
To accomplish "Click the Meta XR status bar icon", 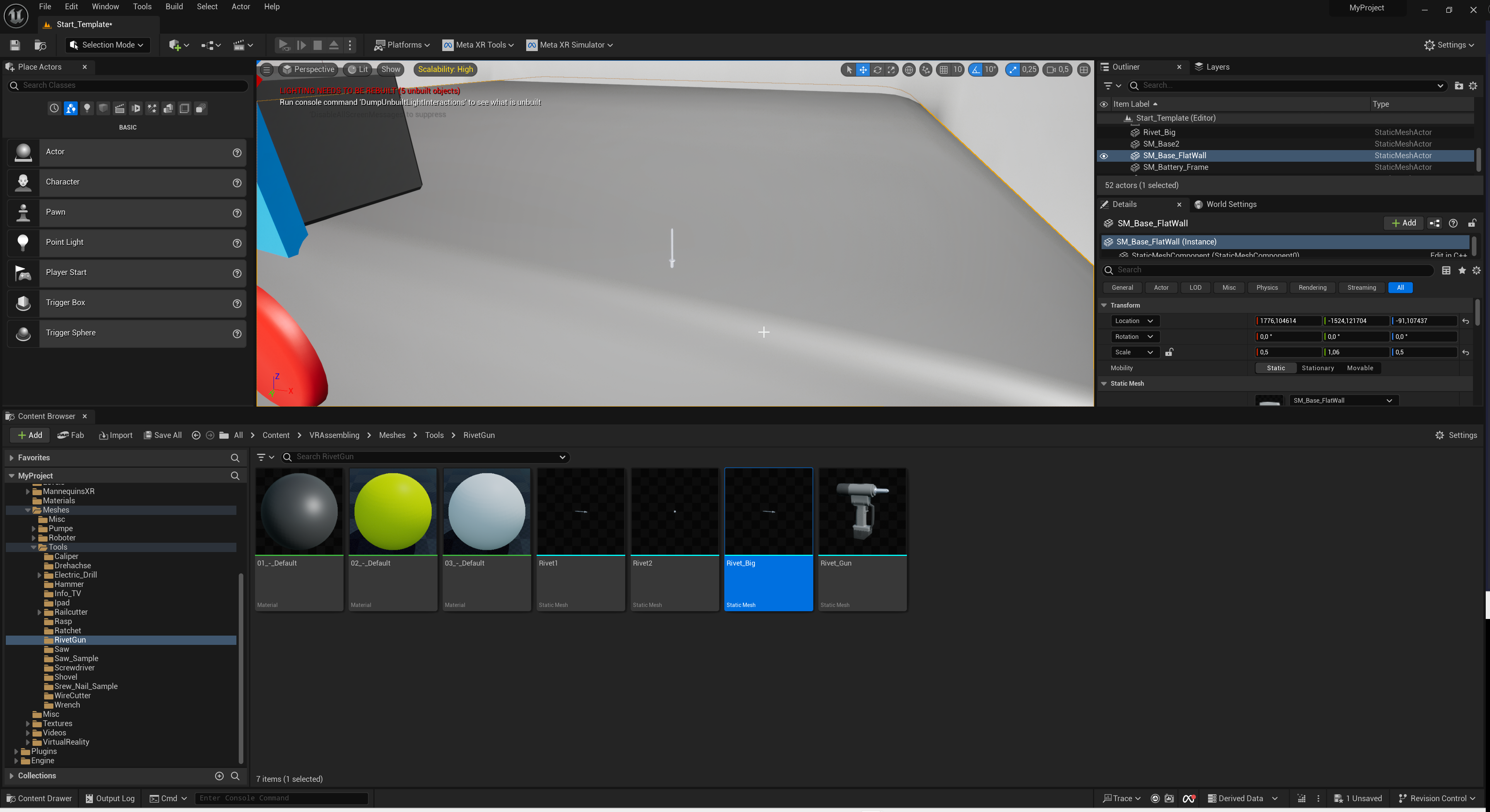I will coord(1189,798).
